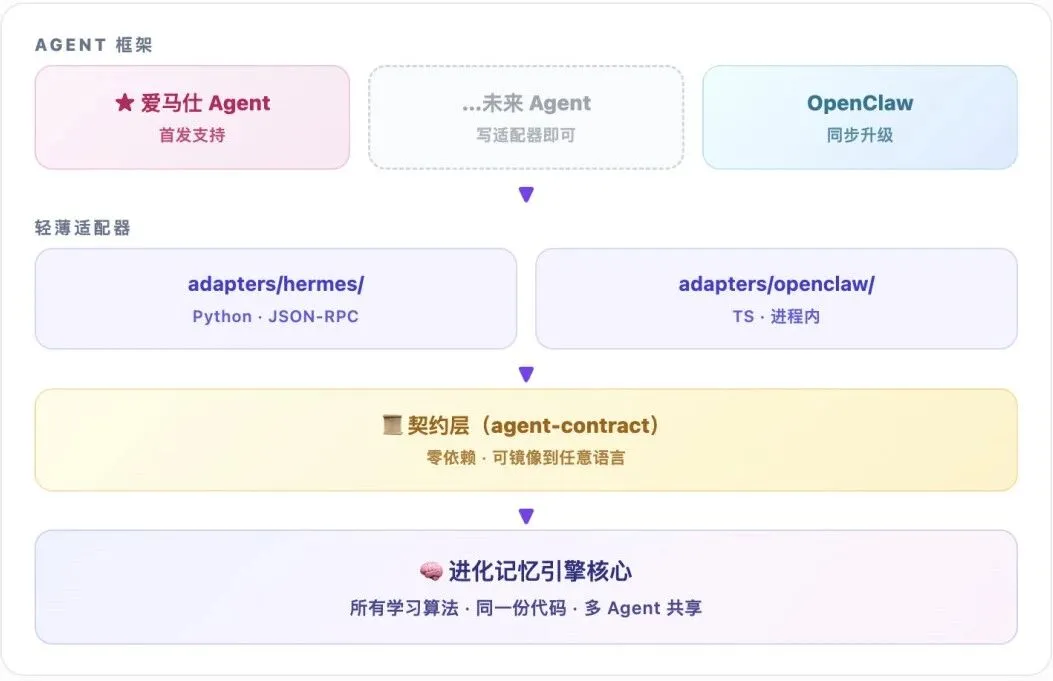This screenshot has height=681, width=1053.
Task: Click the scroll icon beside 契约层
Action: (x=392, y=425)
